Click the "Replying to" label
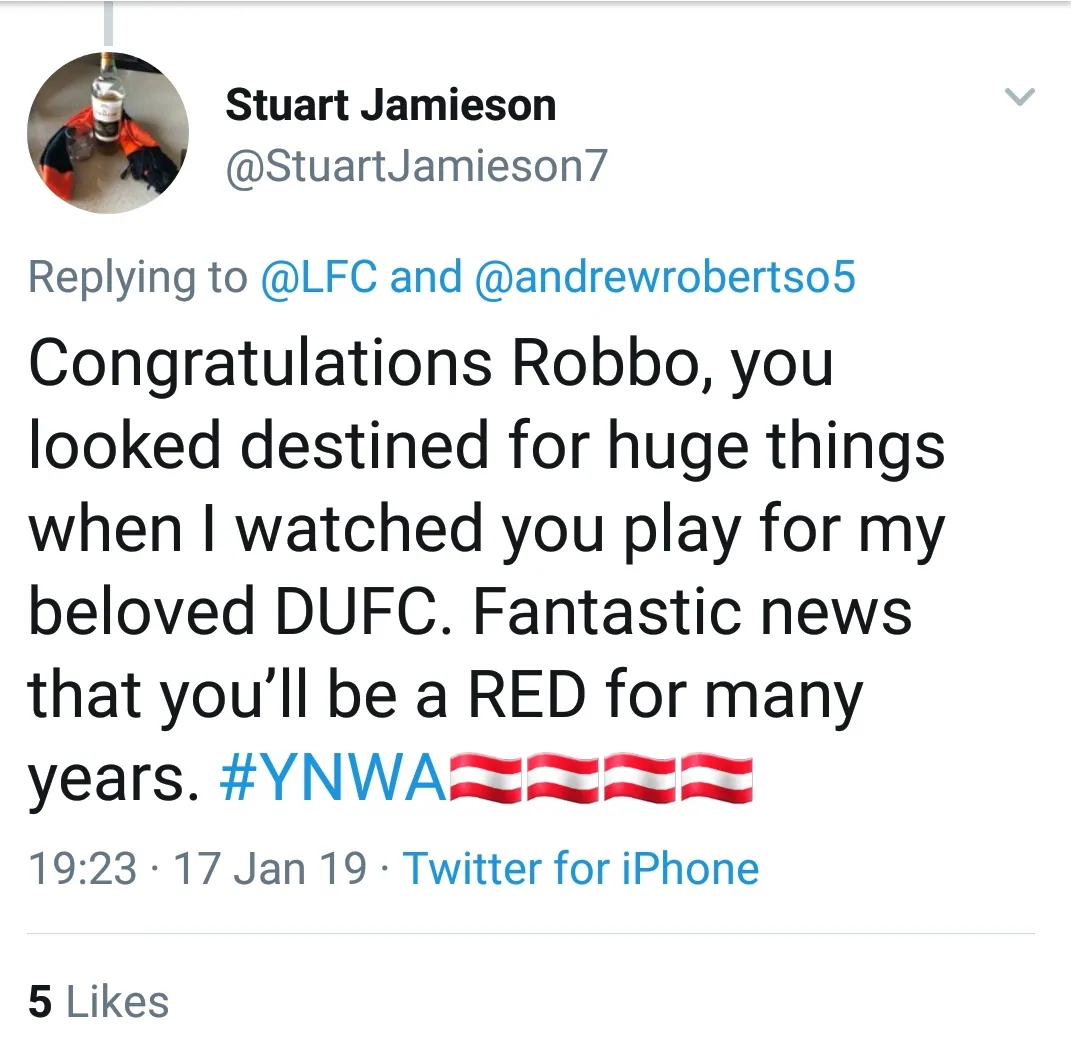This screenshot has height=1040, width=1071. (x=138, y=277)
